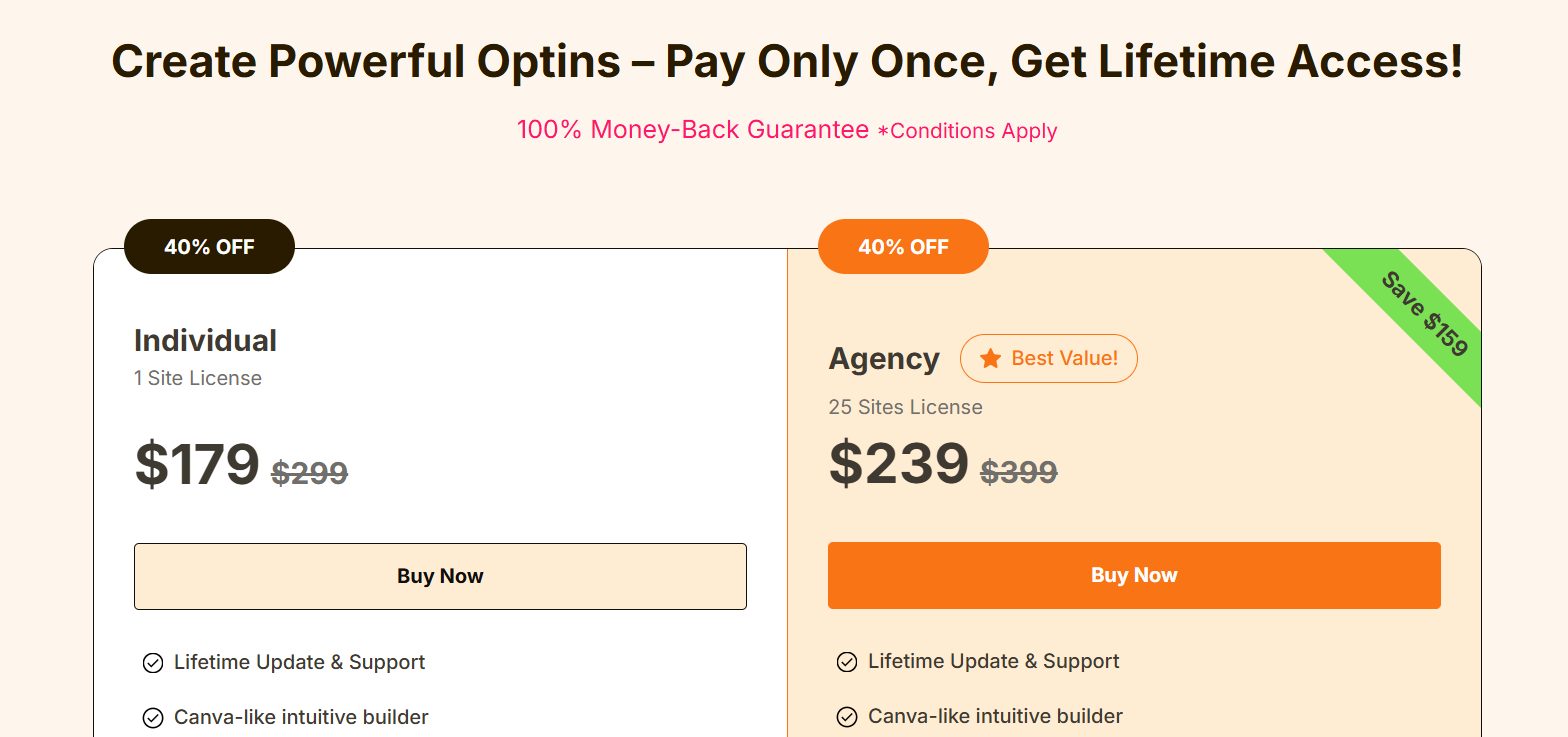Viewport: 1568px width, 737px height.
Task: Click the dark 40% OFF badge on Individual
Action: [209, 246]
